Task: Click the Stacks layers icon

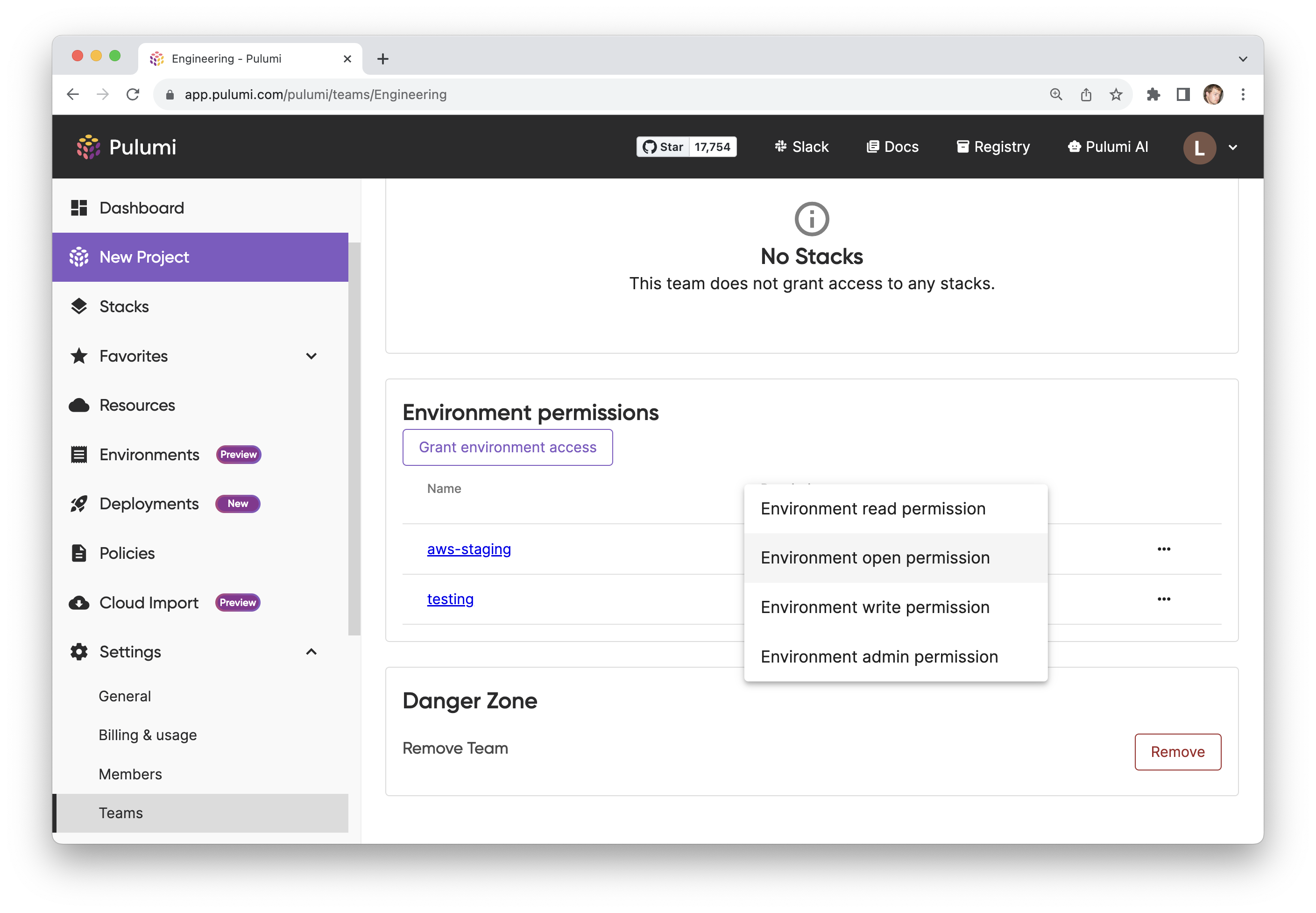Action: click(79, 306)
